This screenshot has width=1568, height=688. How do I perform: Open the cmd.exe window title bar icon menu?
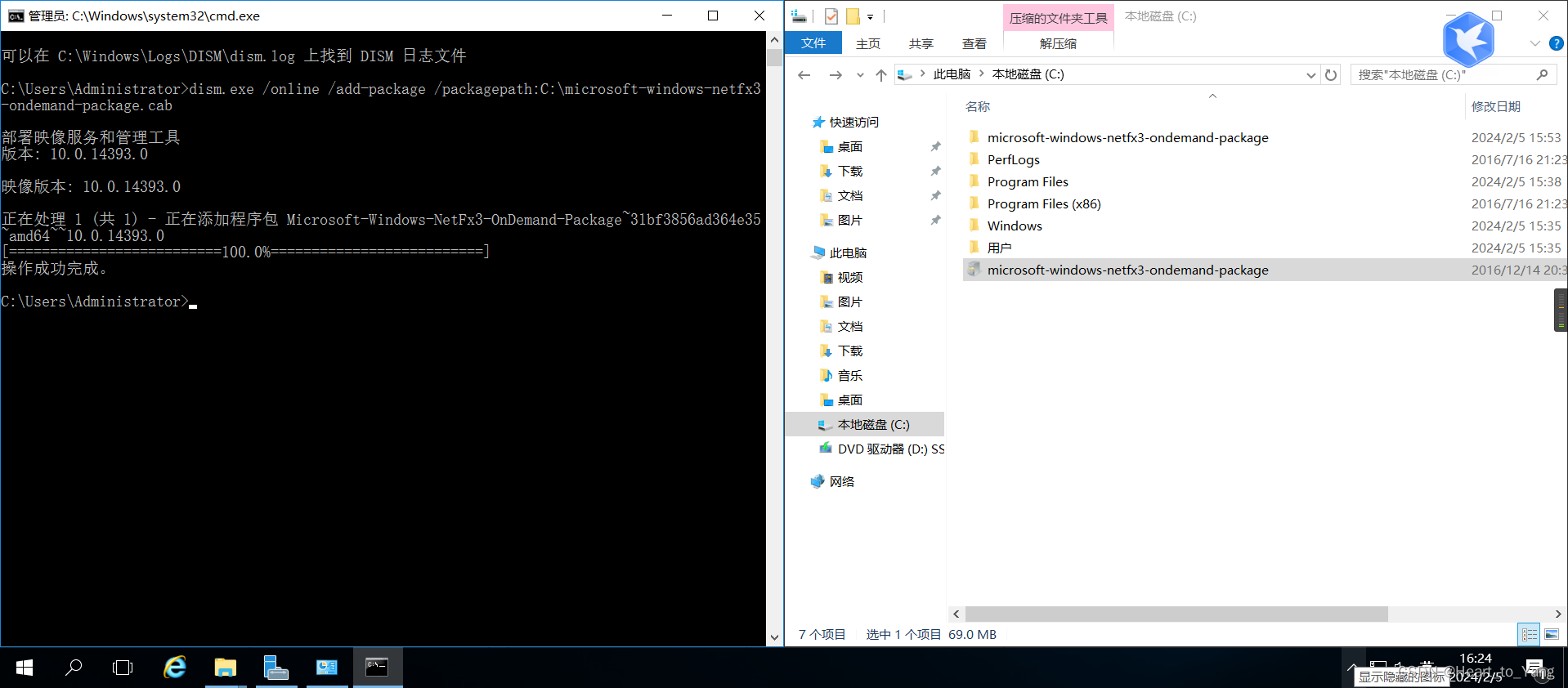point(16,16)
